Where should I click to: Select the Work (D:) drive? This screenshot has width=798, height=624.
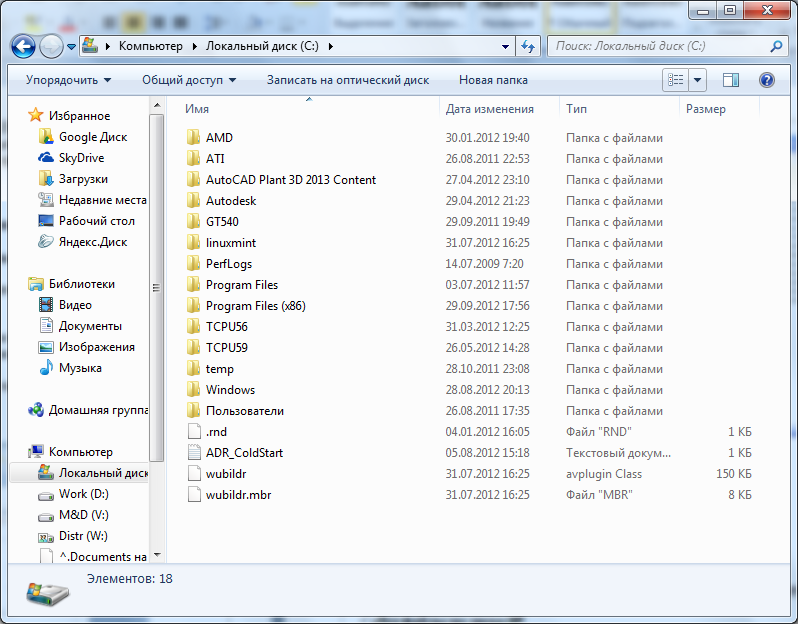coord(73,494)
